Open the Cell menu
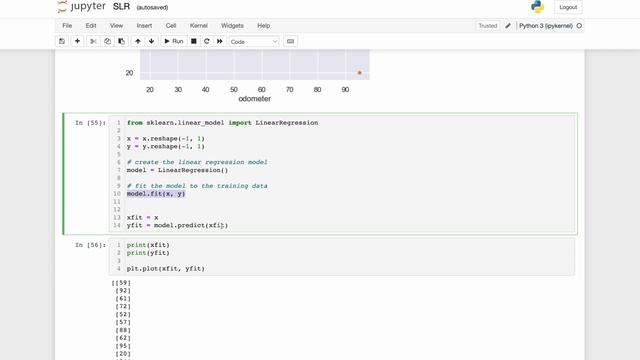The image size is (640, 360). point(171,26)
